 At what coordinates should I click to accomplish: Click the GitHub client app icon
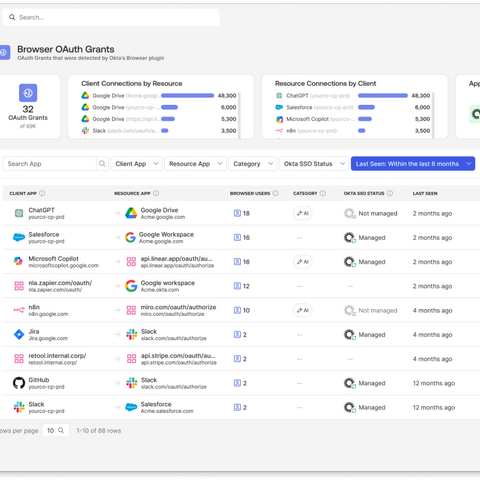[19, 383]
